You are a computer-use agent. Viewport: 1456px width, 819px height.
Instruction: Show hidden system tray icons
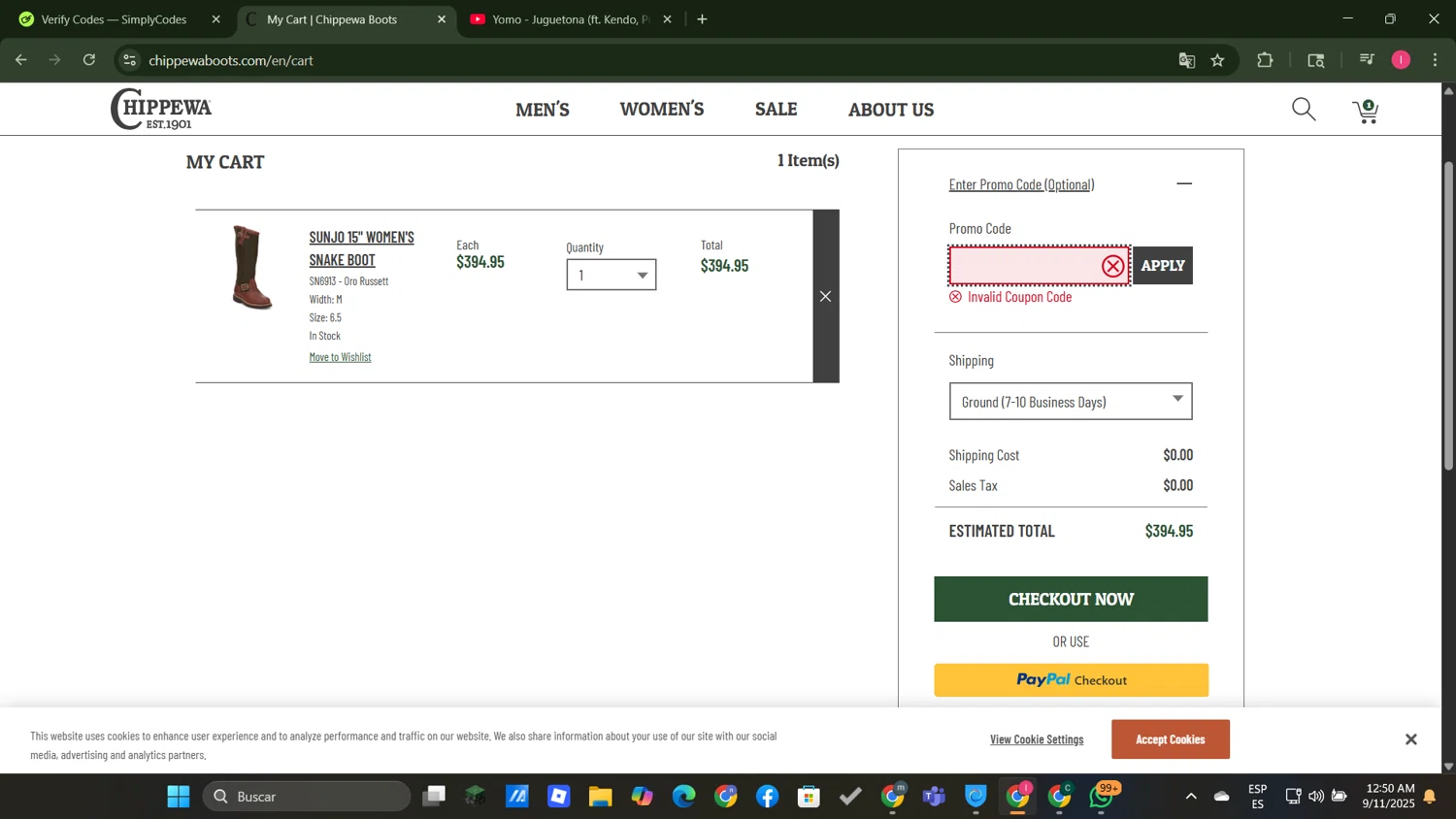click(1191, 797)
